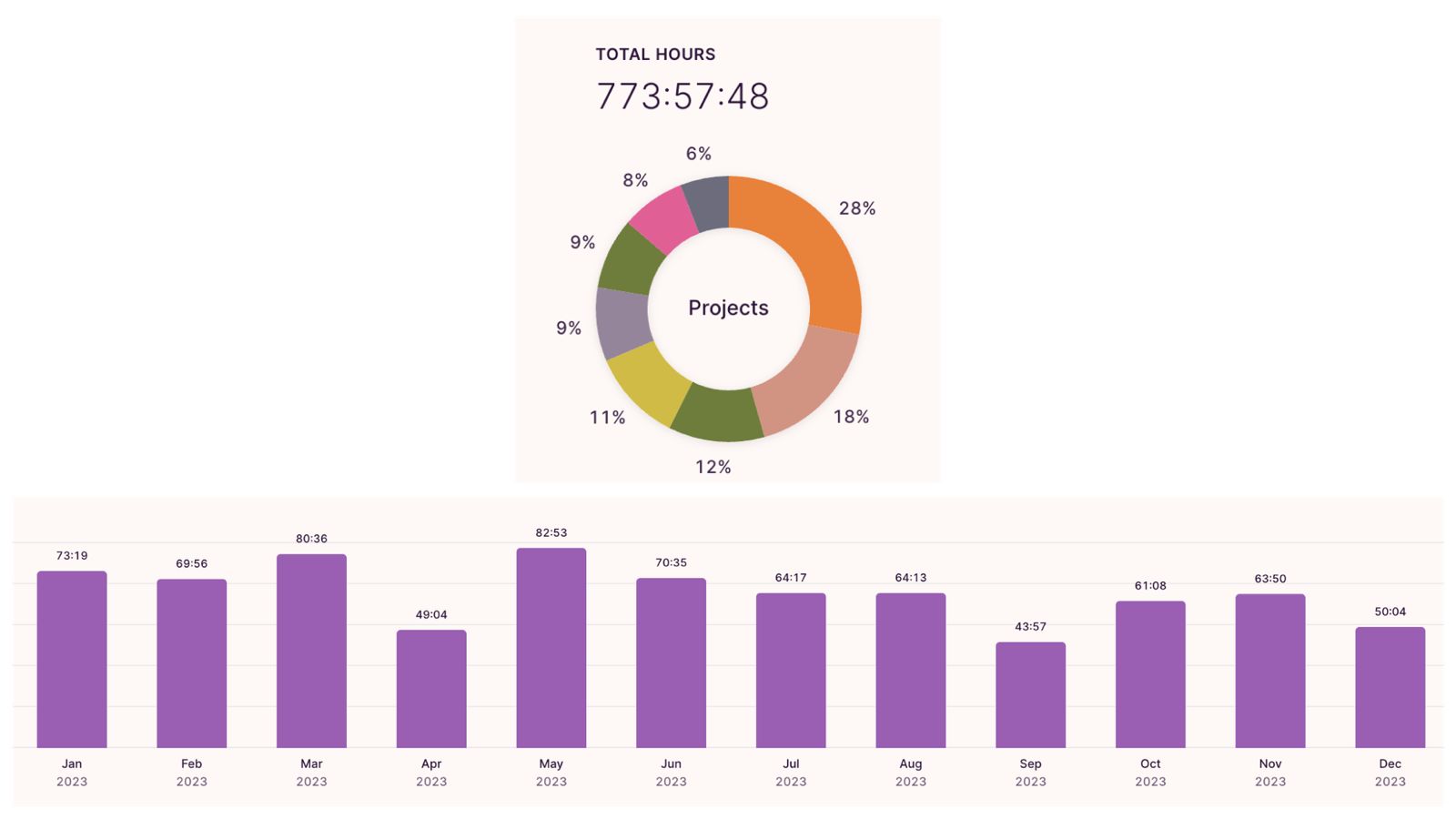This screenshot has width=1456, height=819.
Task: Click the Aug 2023 bar showing 64:13
Action: pyautogui.click(x=911, y=671)
